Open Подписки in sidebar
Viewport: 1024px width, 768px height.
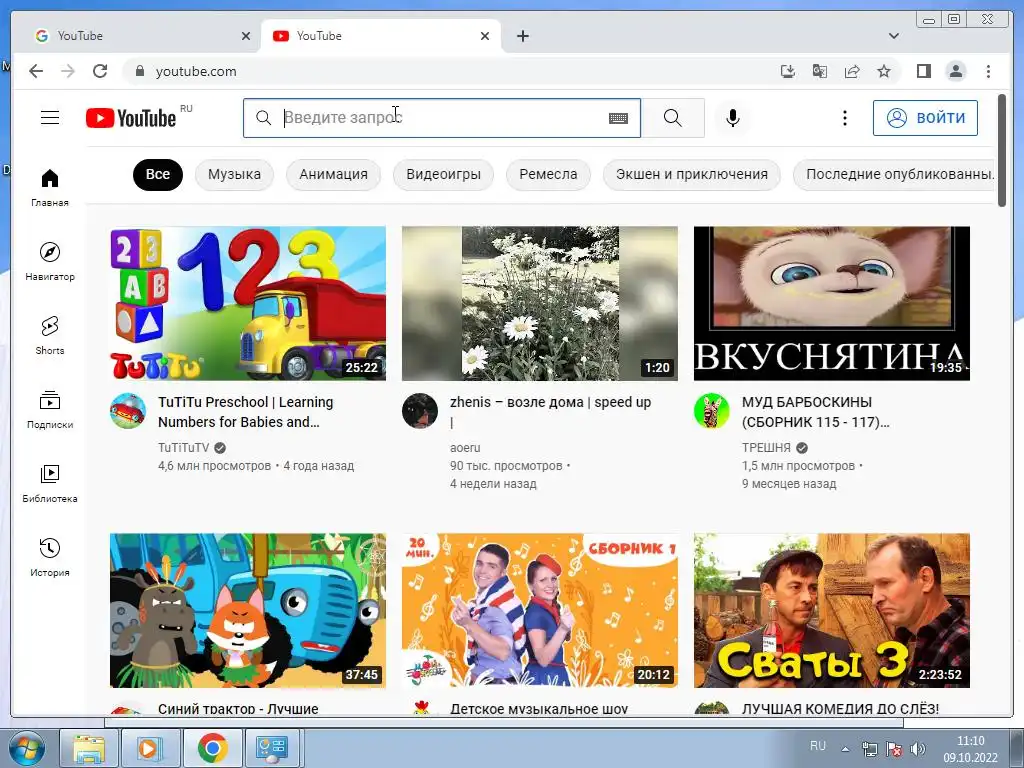[x=50, y=409]
